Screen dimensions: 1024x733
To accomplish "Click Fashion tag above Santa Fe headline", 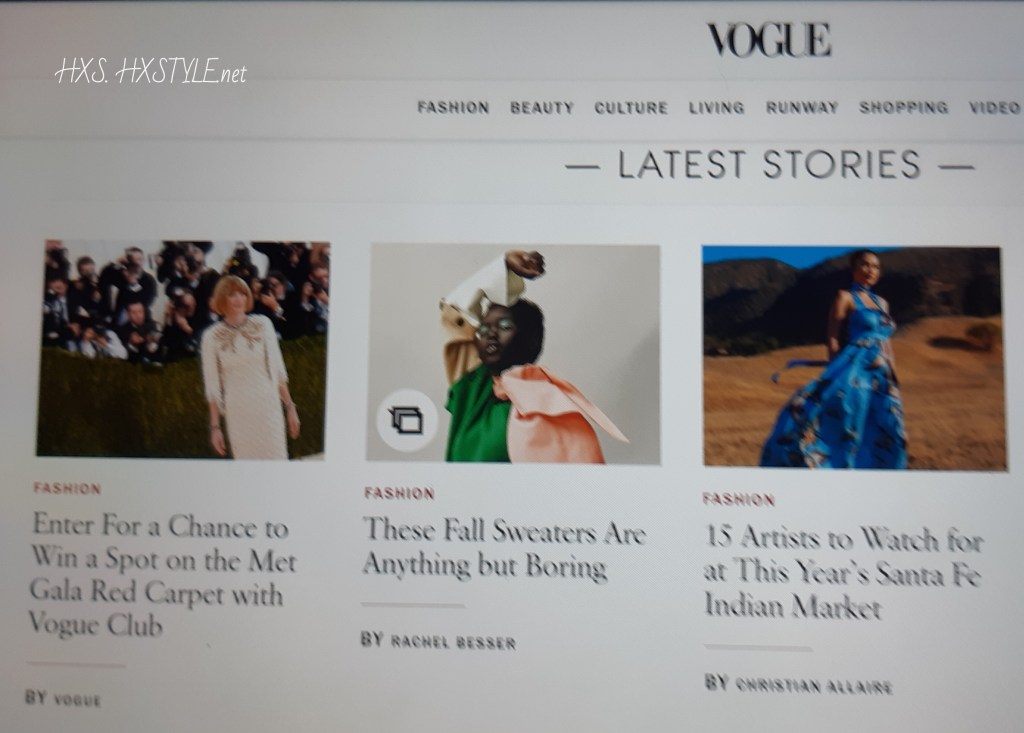I will (739, 500).
